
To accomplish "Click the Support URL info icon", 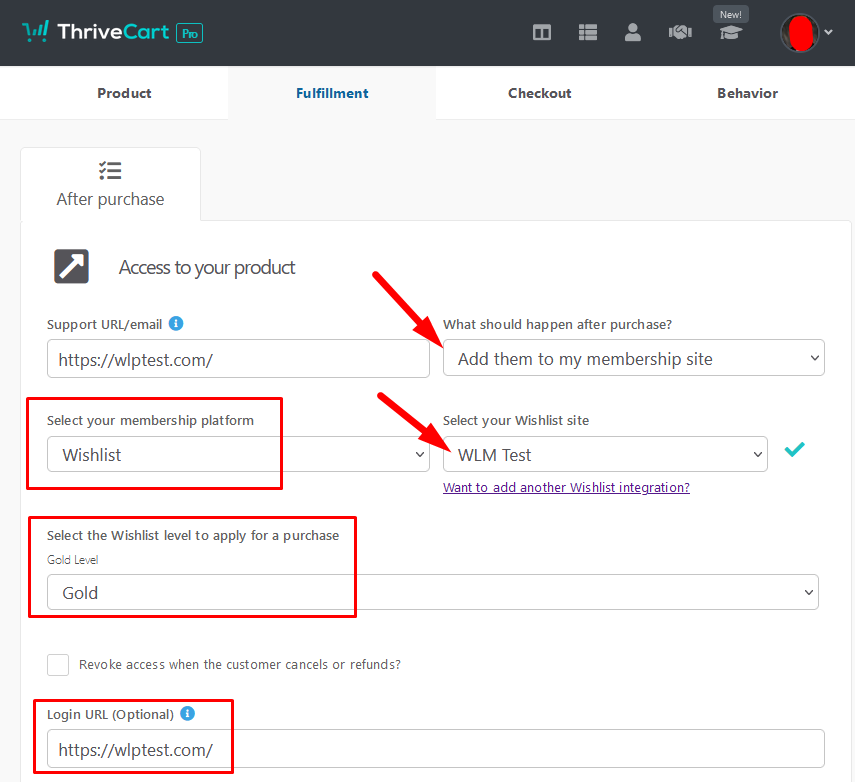I will 176,323.
